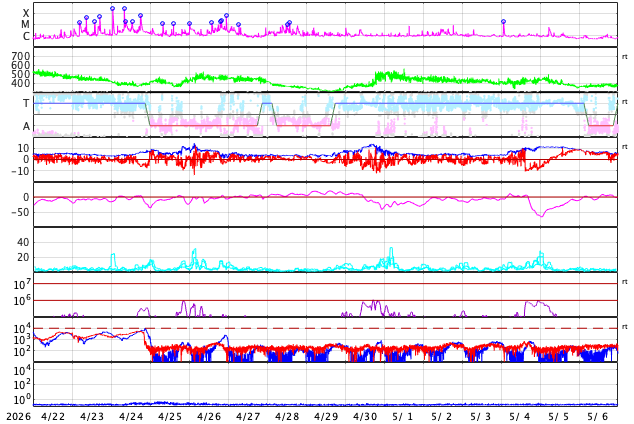Click the 4/26 date label
634x424 pixels.
click(209, 417)
